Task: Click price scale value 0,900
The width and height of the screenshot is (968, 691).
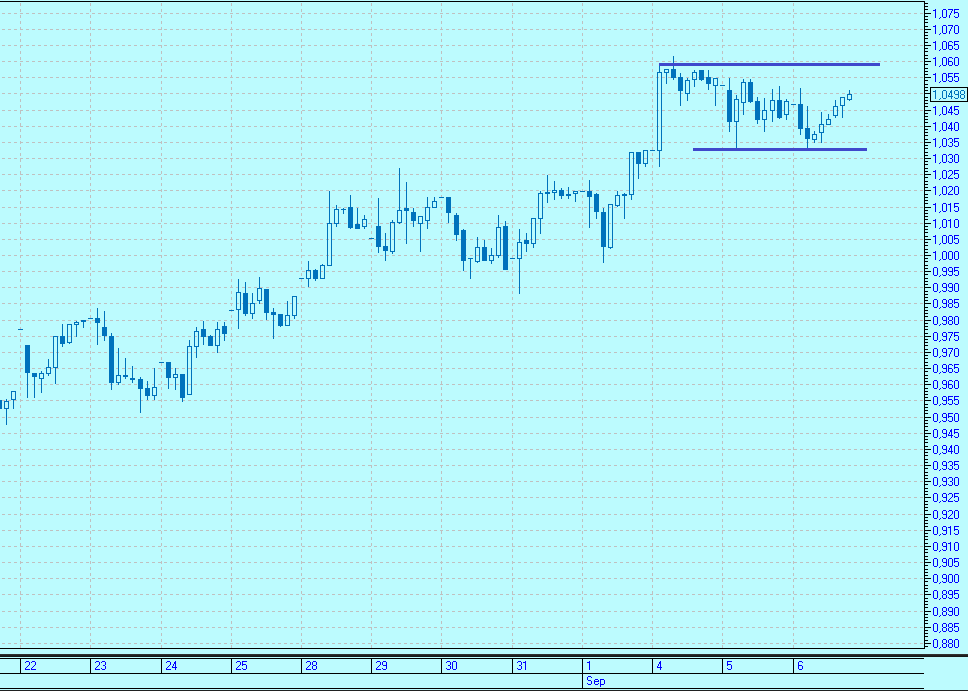Action: (x=946, y=579)
